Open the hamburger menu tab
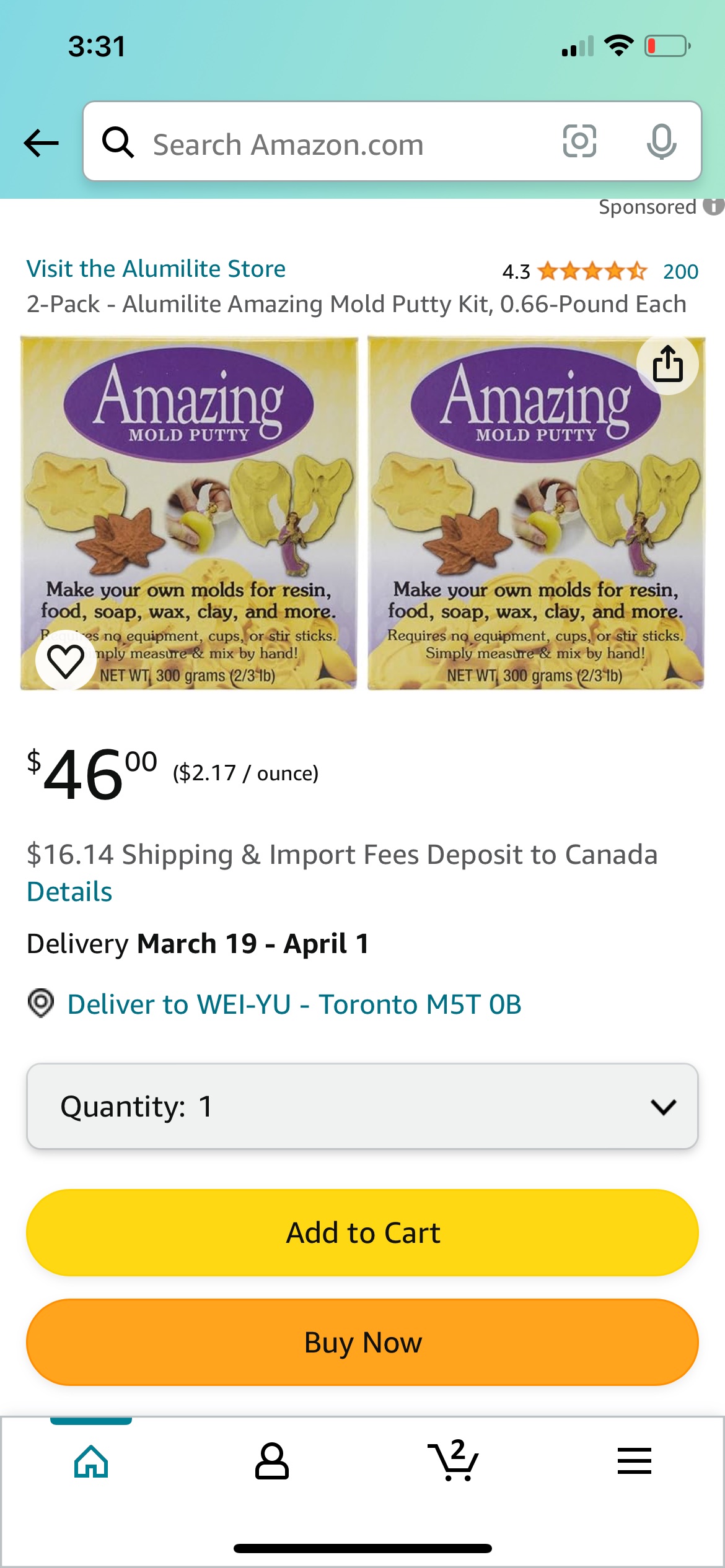Screen dimensions: 725x1568 point(634,1461)
